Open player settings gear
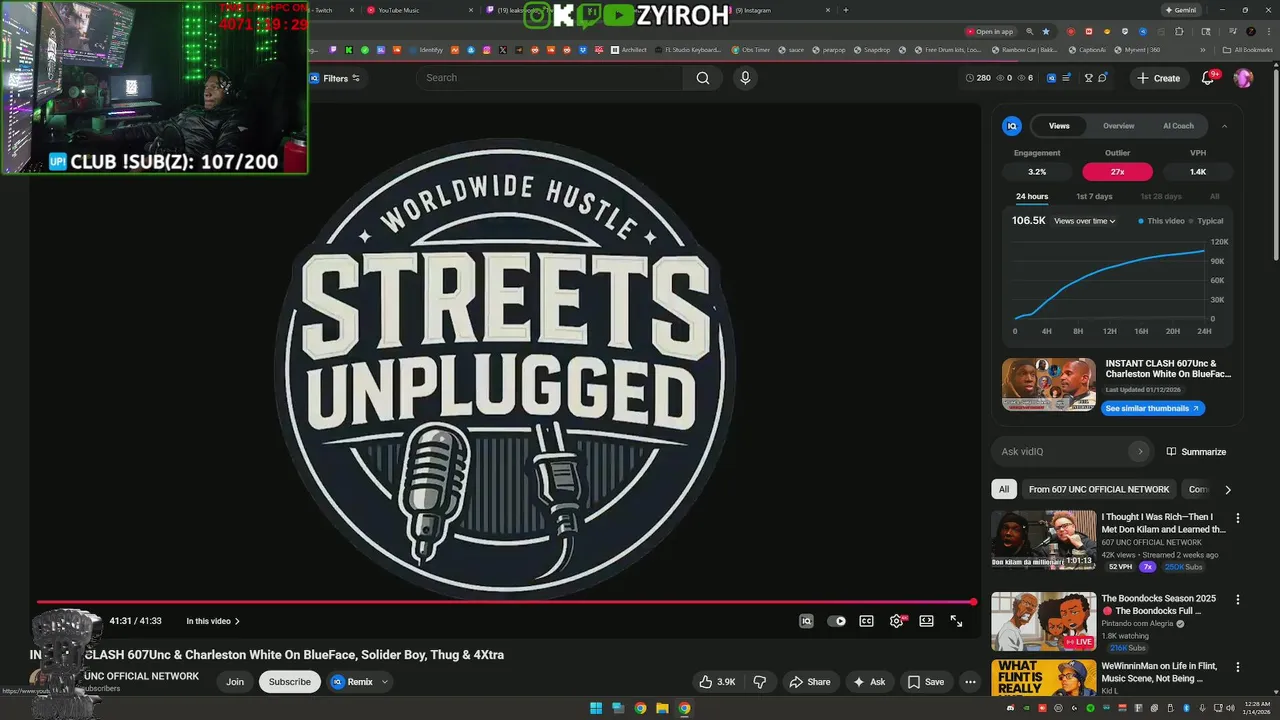This screenshot has width=1280, height=720. (897, 621)
